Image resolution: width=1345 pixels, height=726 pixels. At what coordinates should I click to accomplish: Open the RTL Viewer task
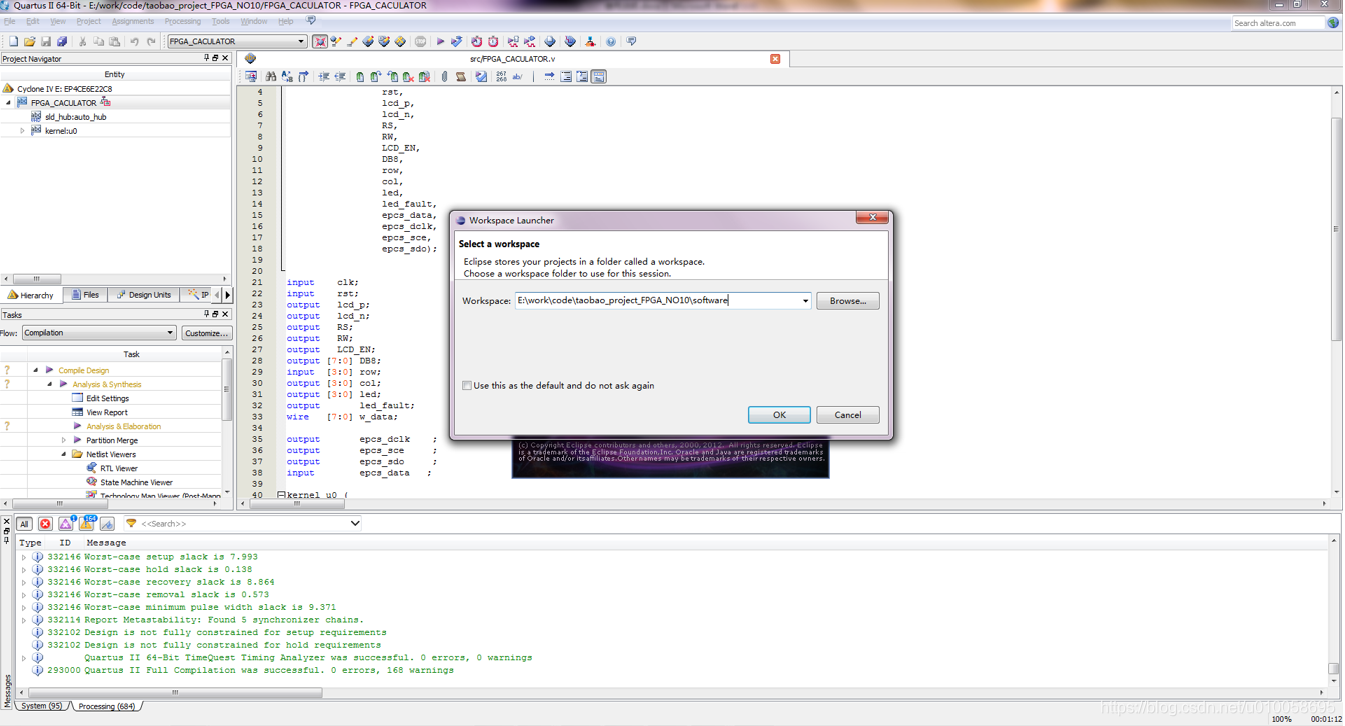pos(118,468)
